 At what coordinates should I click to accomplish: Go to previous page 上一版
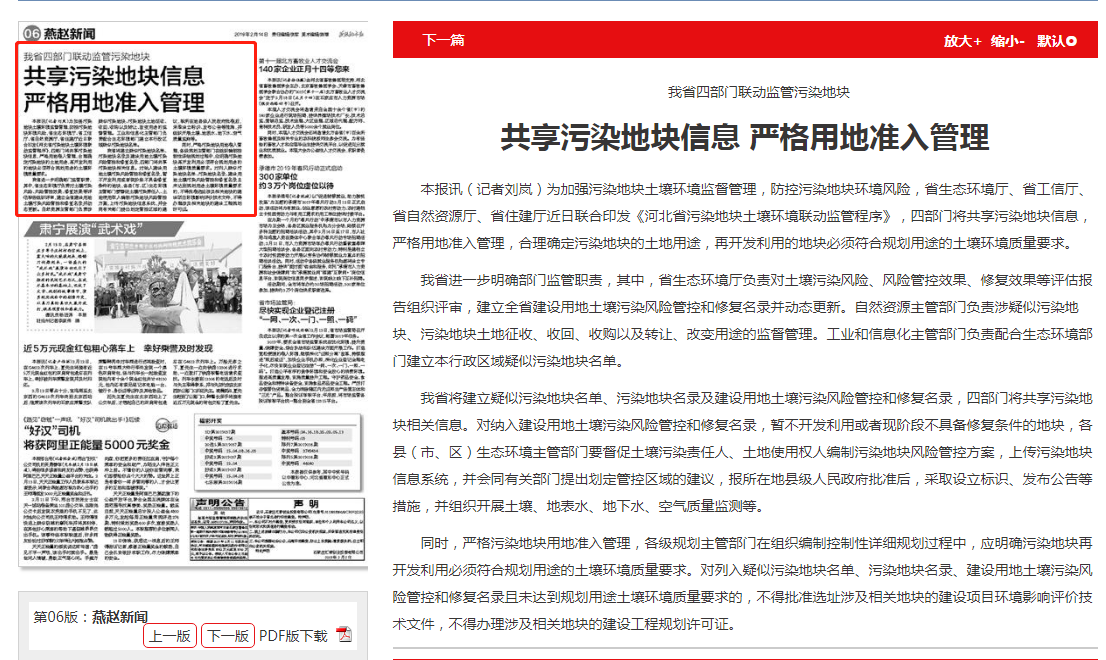tap(169, 635)
